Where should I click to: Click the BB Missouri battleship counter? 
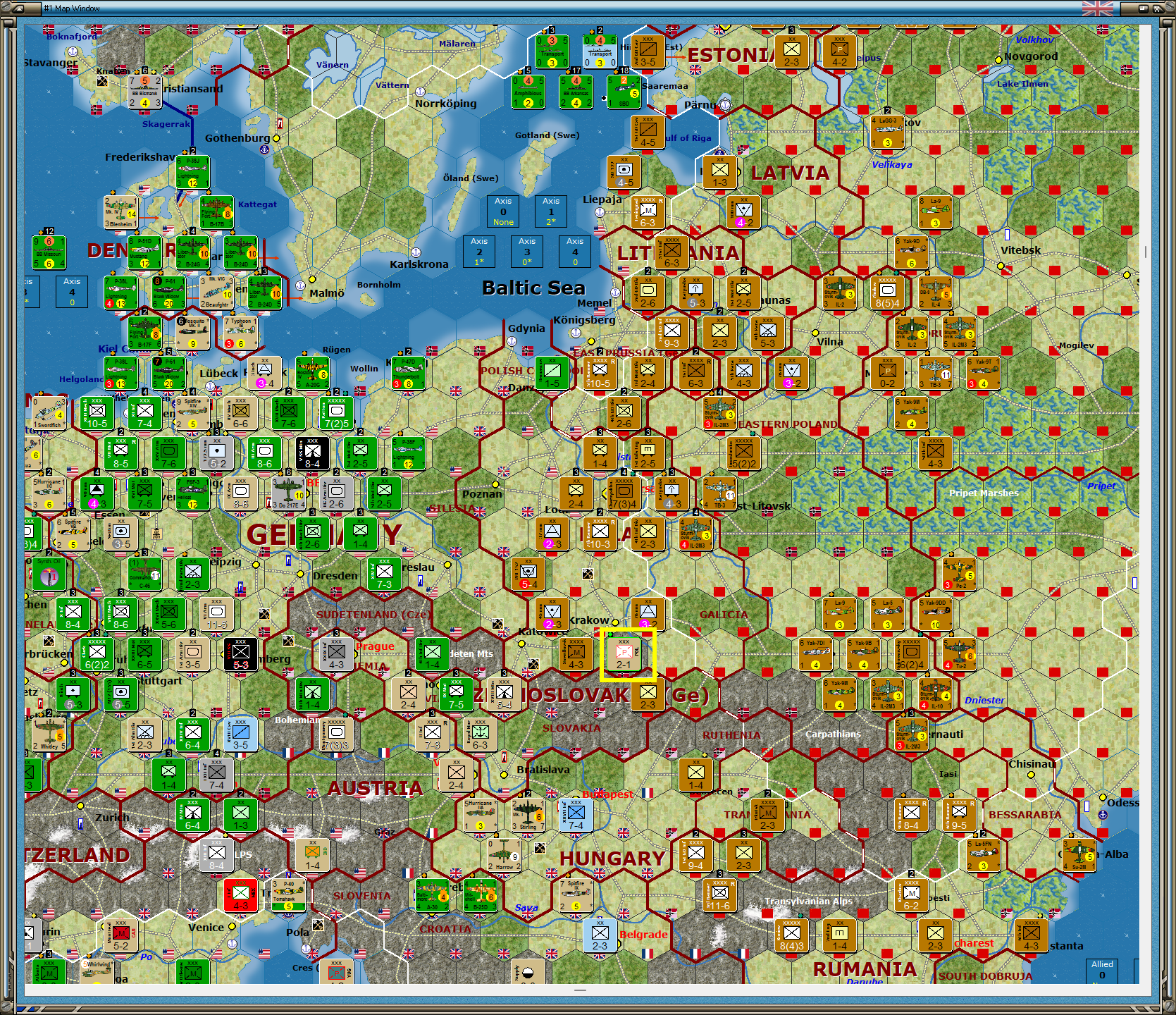49,252
